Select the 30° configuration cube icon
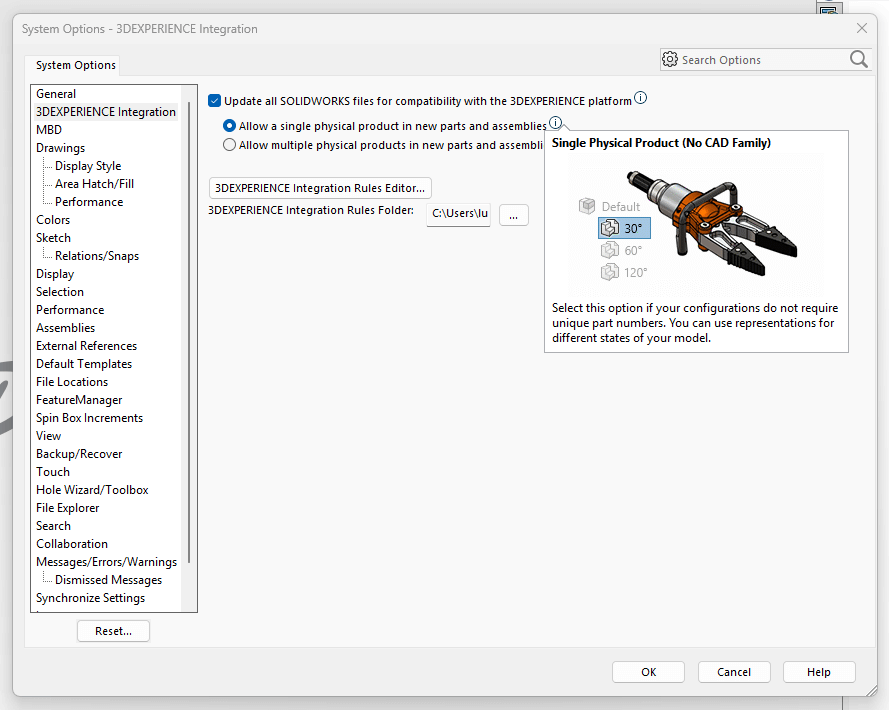The image size is (889, 710). coord(610,228)
